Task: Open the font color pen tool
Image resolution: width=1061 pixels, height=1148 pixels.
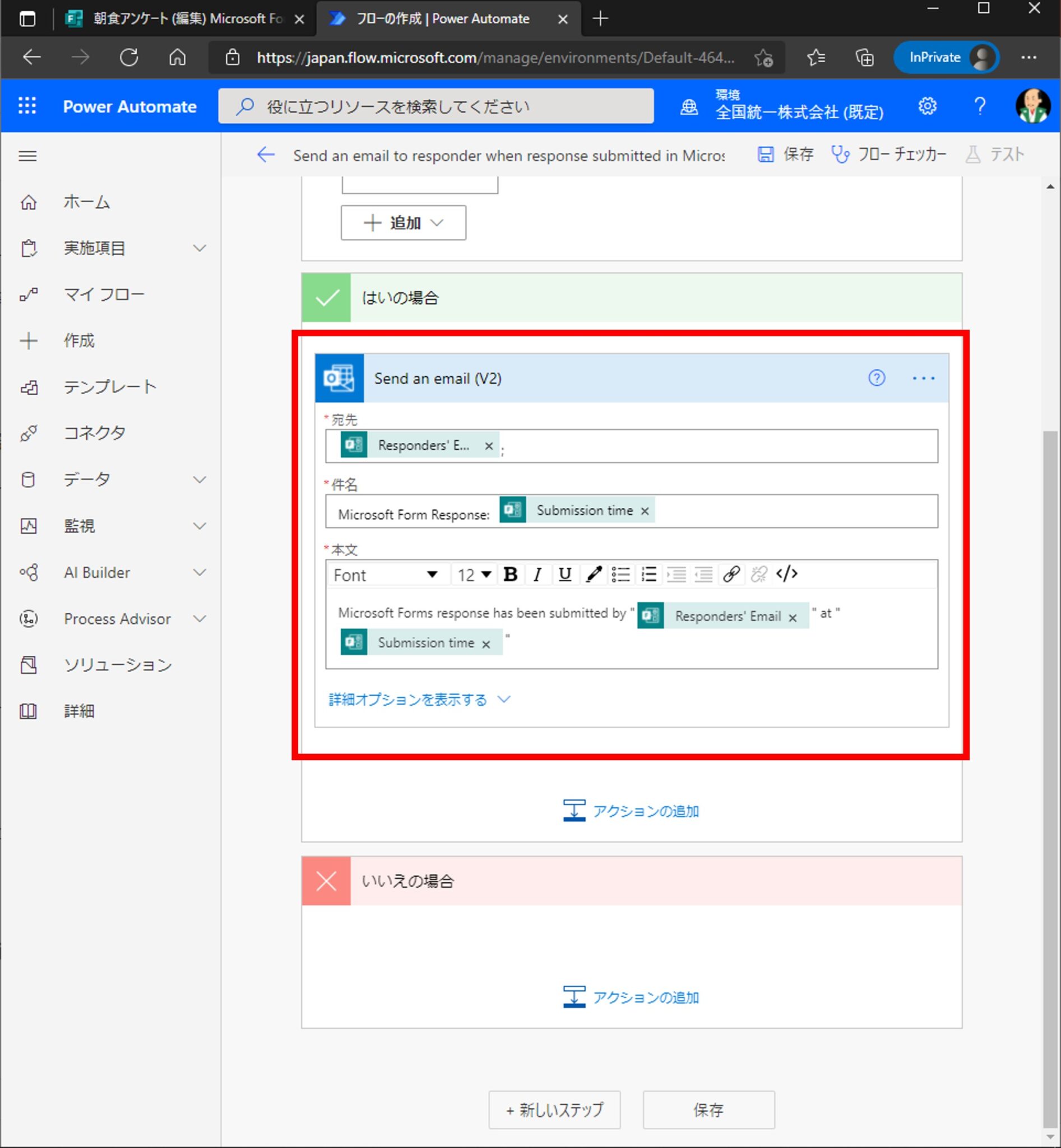Action: 594,575
